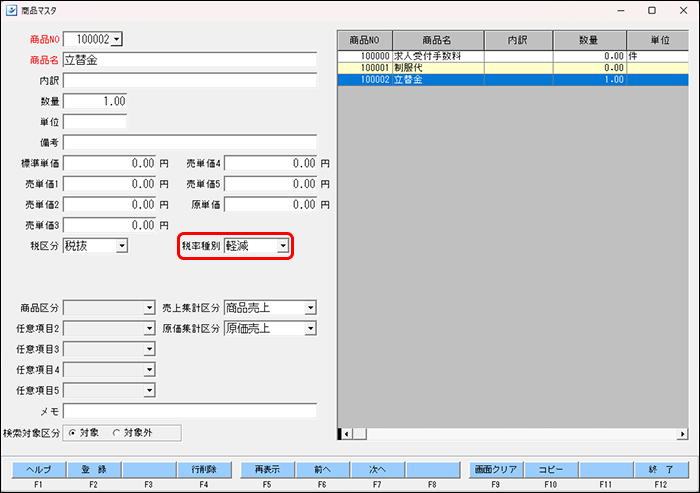This screenshot has height=493, width=700.
Task: Click the 標準単価 price field
Action: point(110,163)
